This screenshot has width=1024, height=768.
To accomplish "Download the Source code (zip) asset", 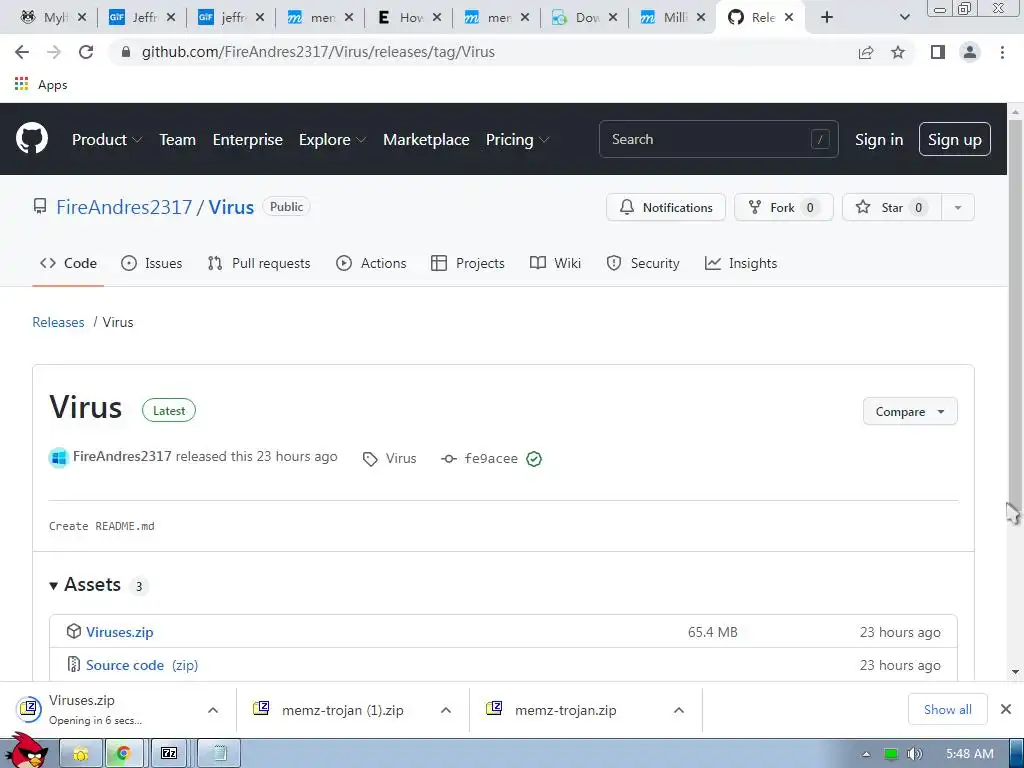I will [142, 665].
